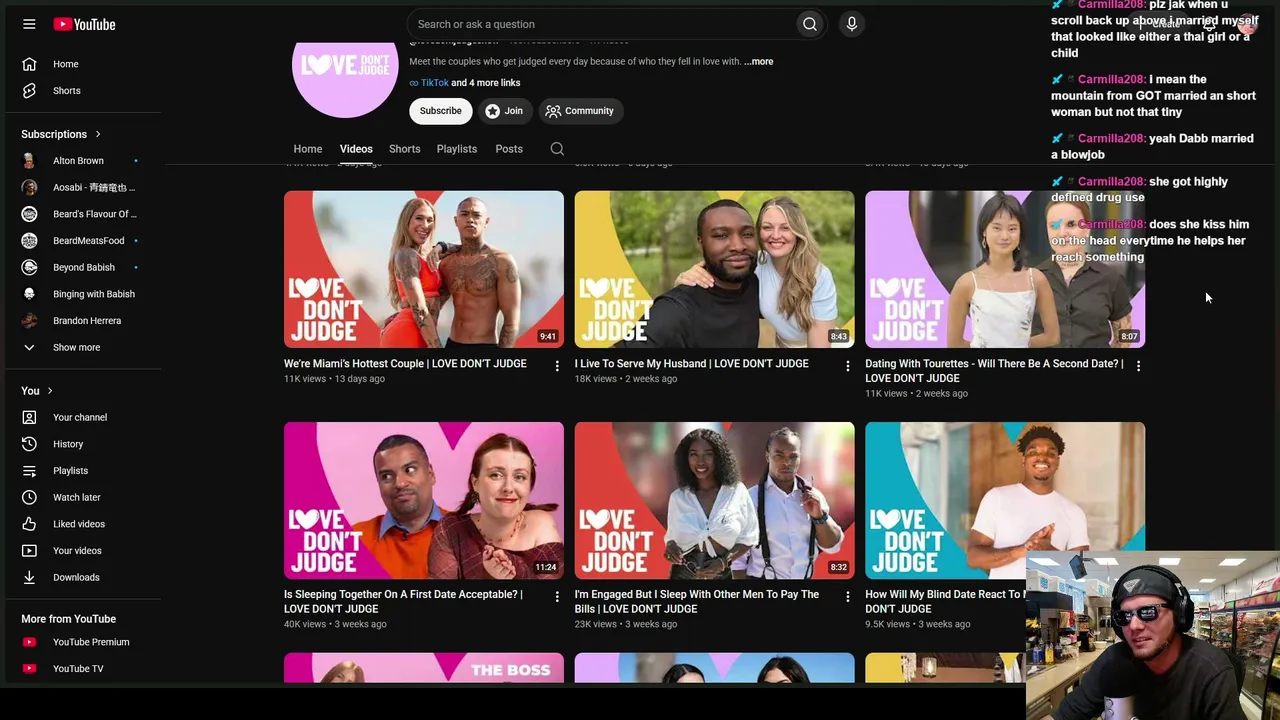This screenshot has width=1280, height=720.
Task: Open options for Miami's Hottest Couple video
Action: 557,366
